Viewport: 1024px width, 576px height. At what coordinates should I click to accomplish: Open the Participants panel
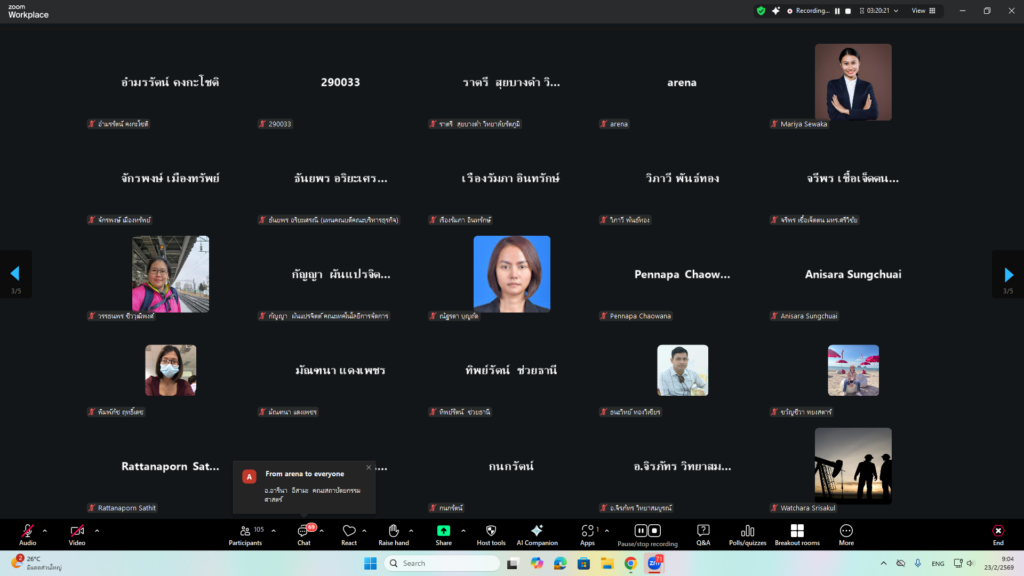[x=245, y=534]
